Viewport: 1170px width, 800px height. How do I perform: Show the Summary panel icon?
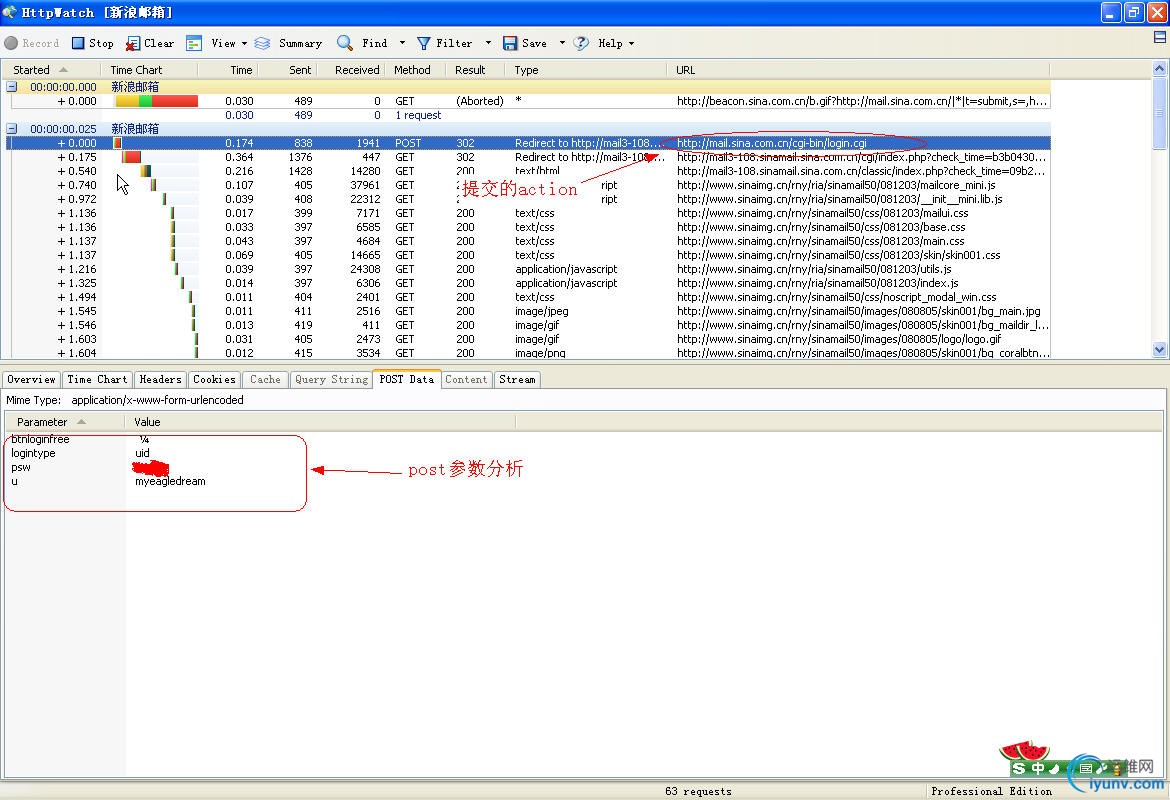[262, 43]
